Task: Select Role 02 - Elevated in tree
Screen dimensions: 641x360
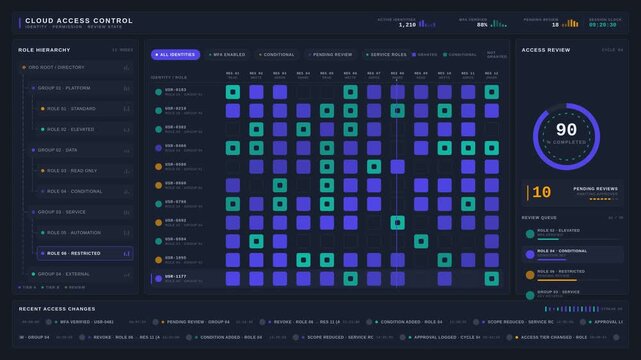Action: 85,130
